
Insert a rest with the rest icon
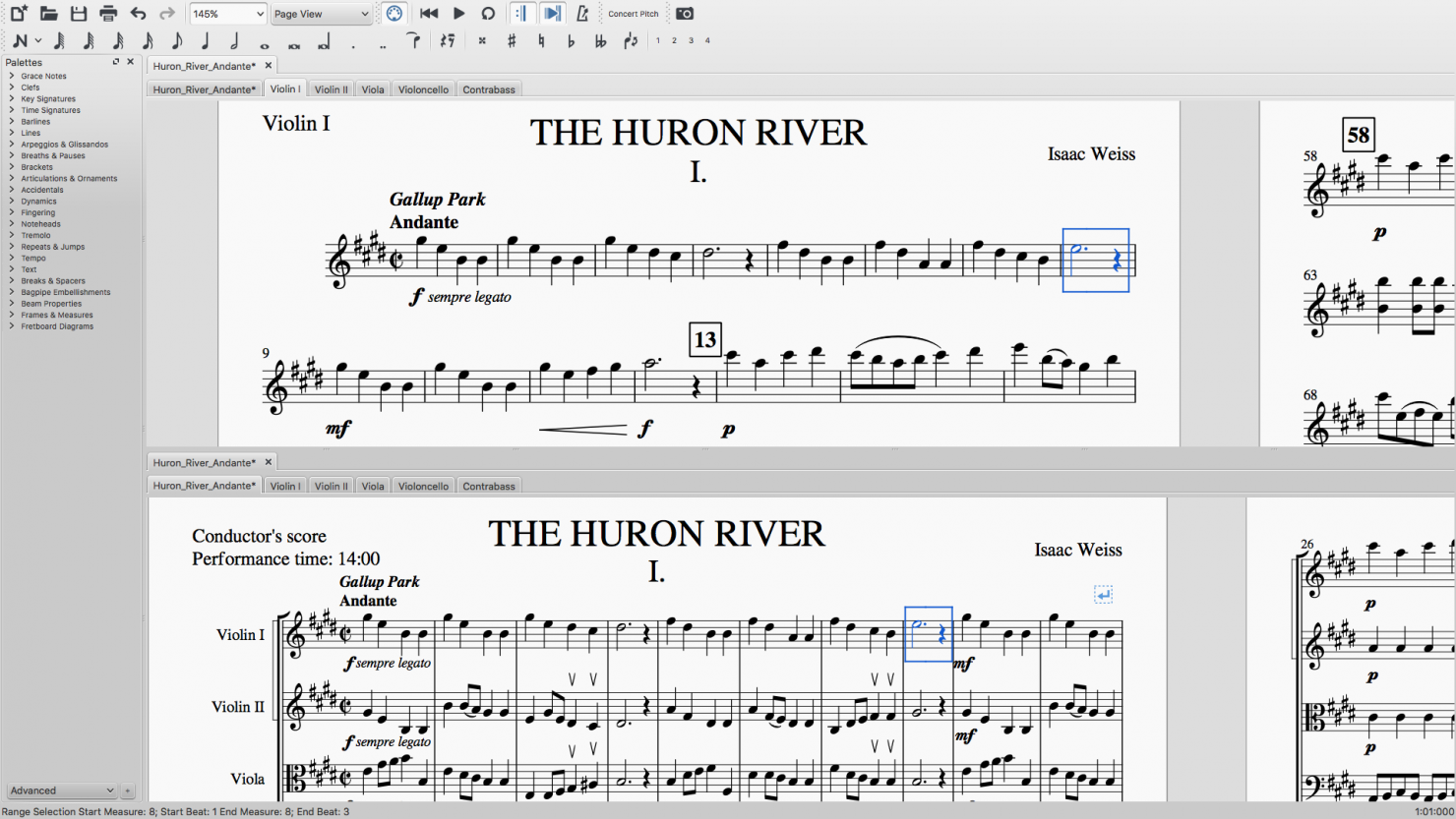tap(447, 40)
